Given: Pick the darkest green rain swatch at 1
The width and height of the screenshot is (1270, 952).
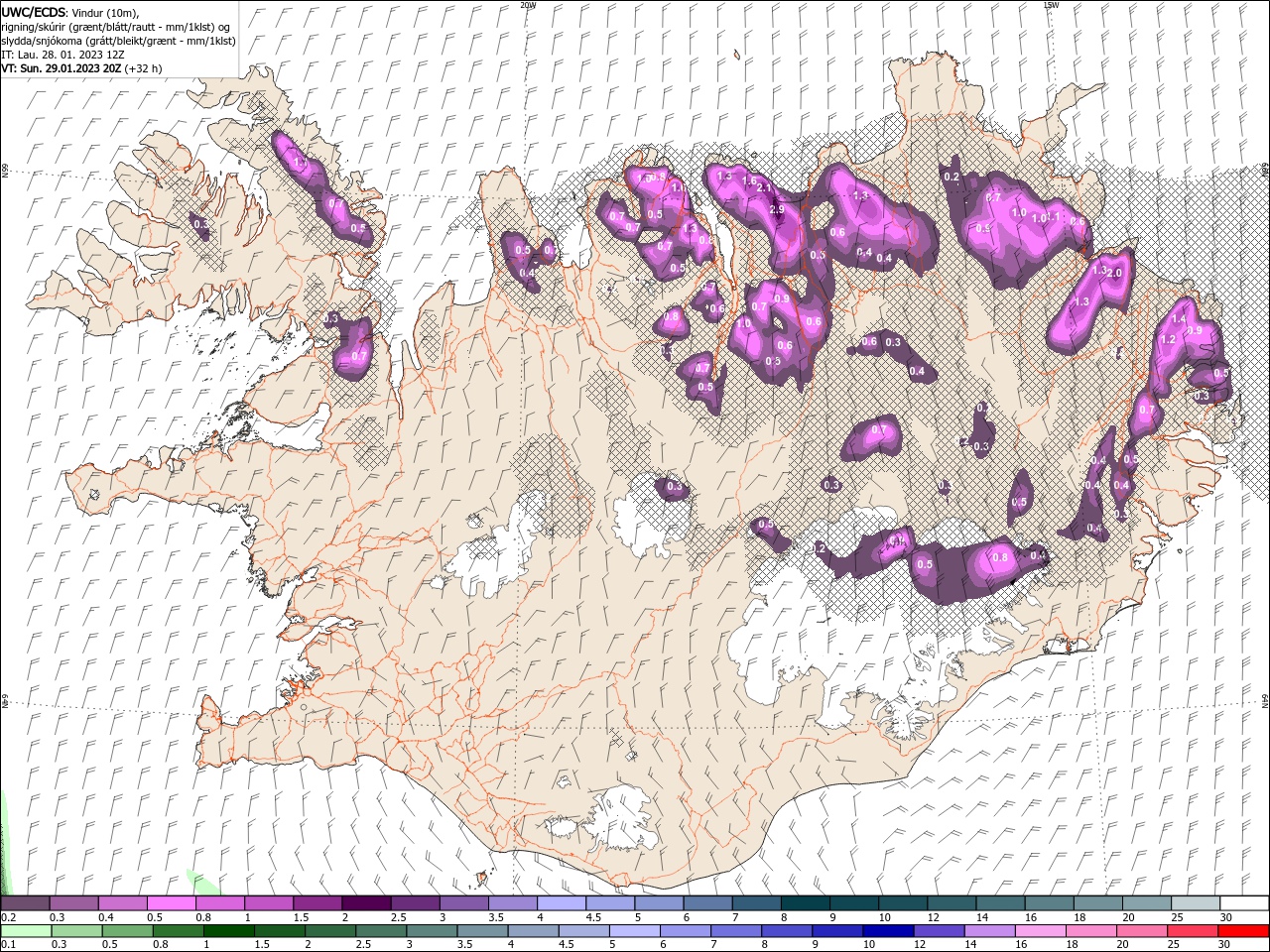Looking at the screenshot, I should [x=228, y=931].
